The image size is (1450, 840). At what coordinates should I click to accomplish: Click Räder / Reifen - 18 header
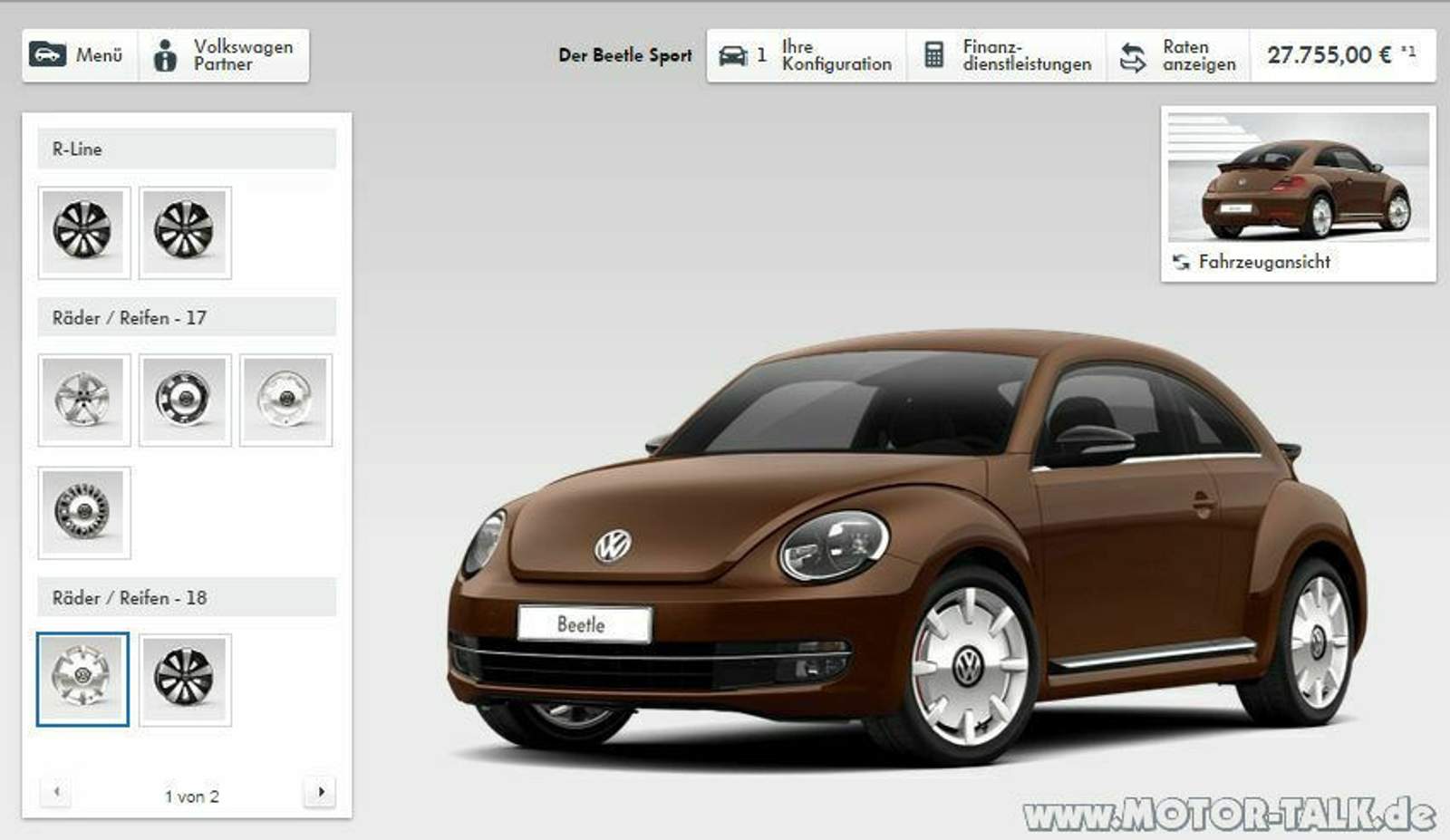point(187,598)
